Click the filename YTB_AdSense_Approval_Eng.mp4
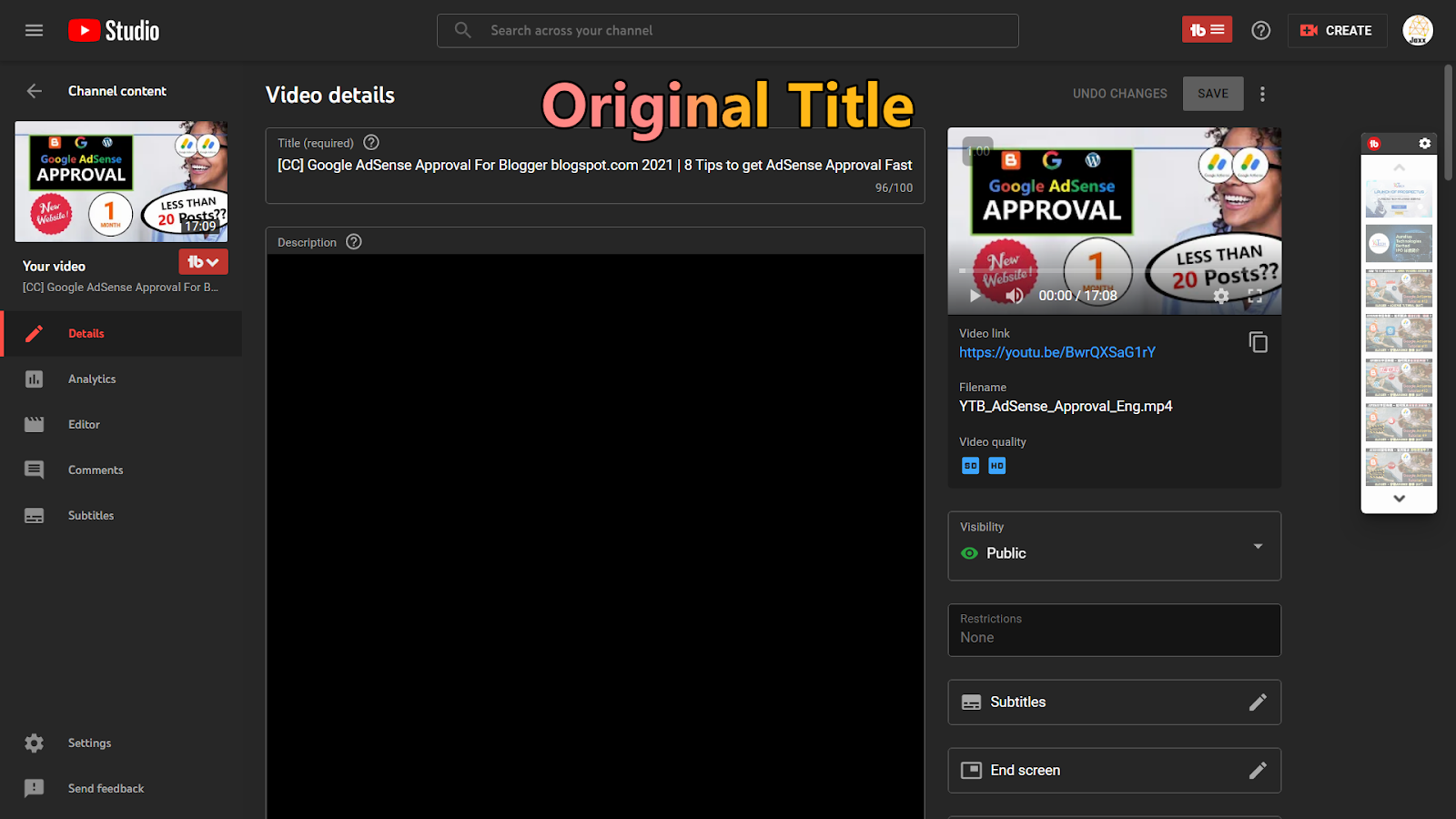Image resolution: width=1456 pixels, height=819 pixels. click(x=1066, y=407)
